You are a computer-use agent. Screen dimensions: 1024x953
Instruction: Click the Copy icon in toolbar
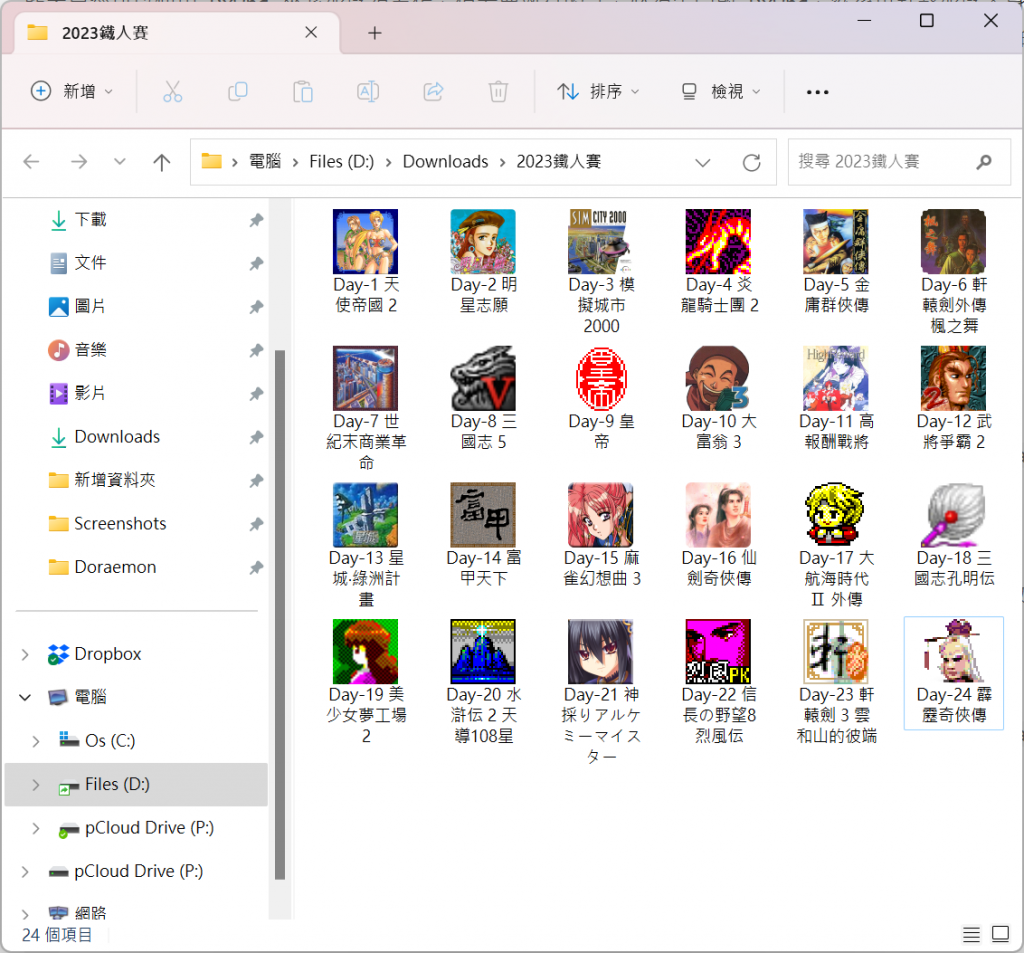[238, 91]
